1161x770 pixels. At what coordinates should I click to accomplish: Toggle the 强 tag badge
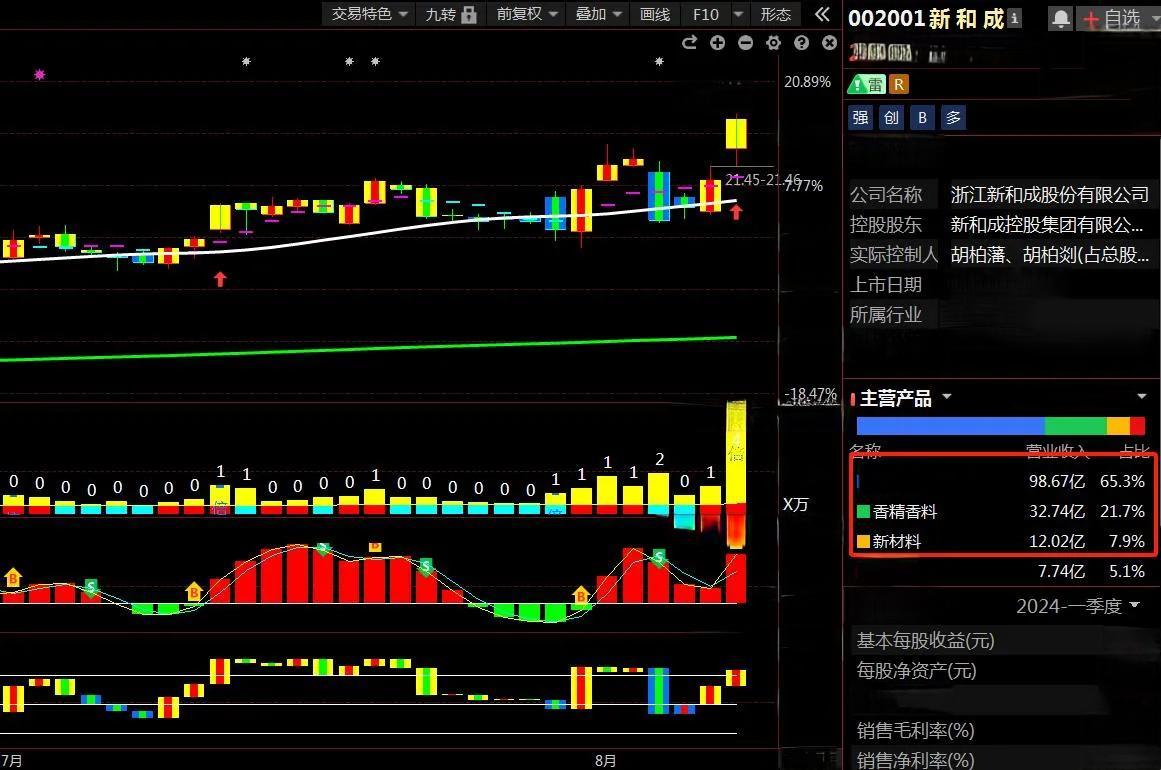[860, 118]
